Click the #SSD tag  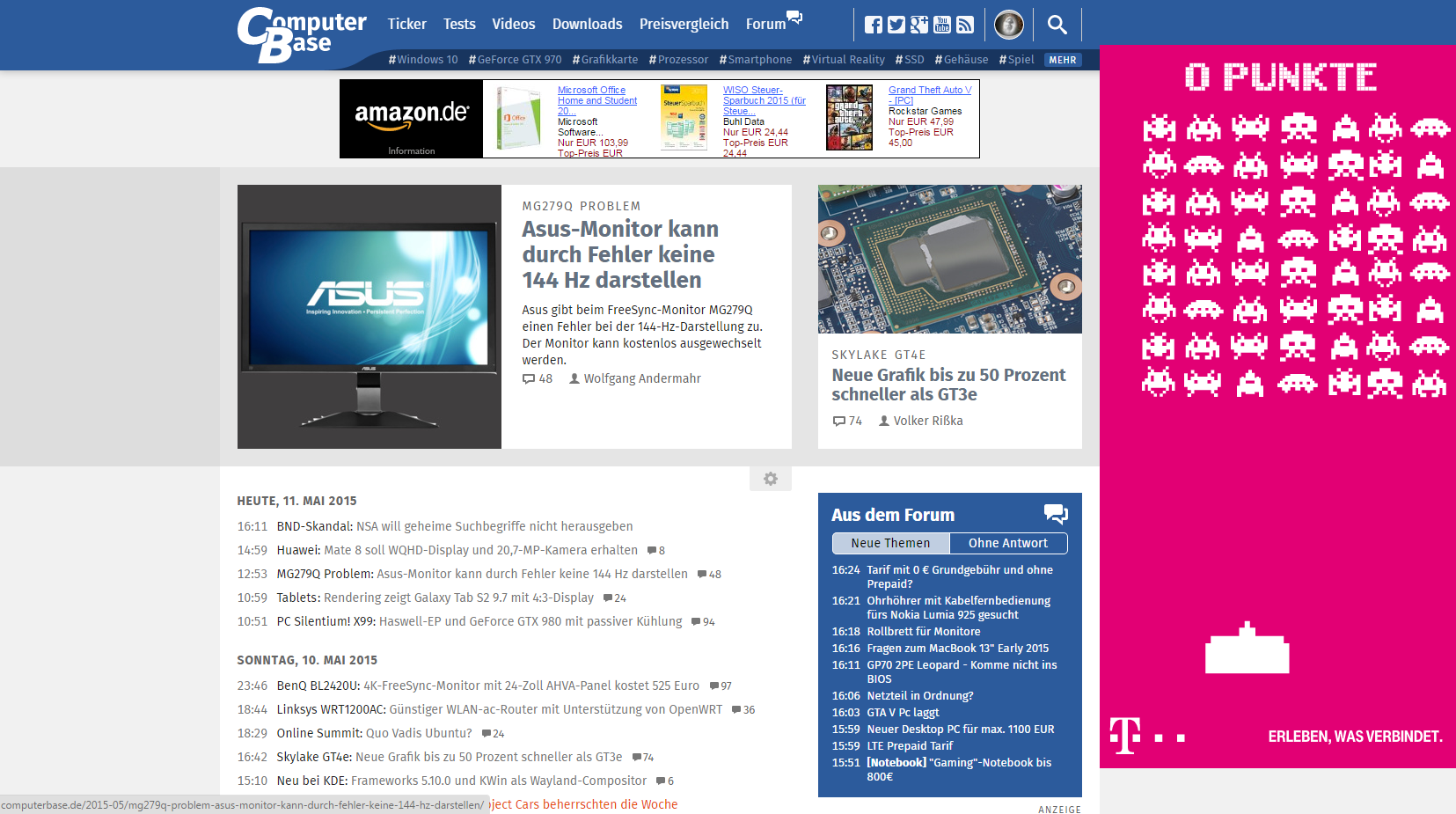tap(910, 60)
